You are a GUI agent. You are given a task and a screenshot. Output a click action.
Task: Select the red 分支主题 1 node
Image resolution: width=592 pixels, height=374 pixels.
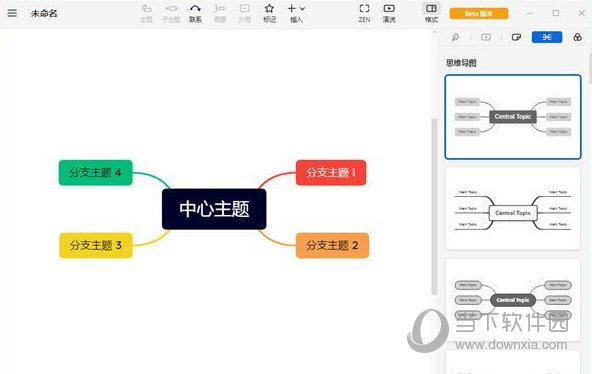[x=331, y=172]
